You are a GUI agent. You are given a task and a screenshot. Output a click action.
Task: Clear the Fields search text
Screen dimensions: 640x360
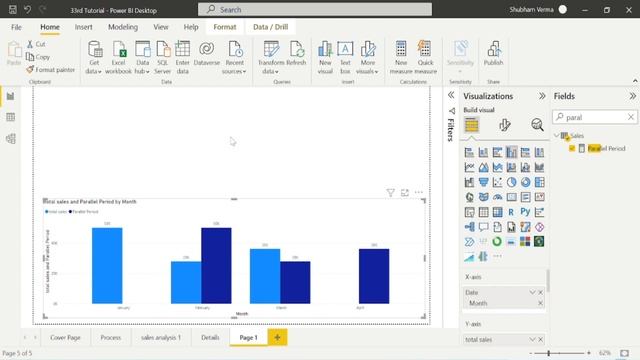[631, 117]
